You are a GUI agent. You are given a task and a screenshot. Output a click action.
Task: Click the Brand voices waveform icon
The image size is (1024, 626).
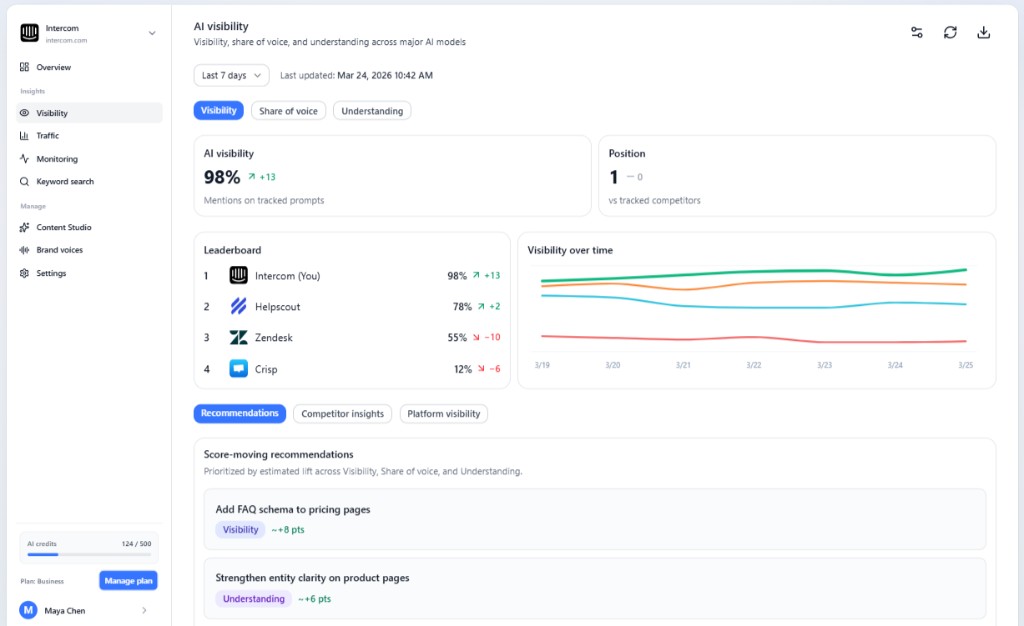tap(24, 250)
